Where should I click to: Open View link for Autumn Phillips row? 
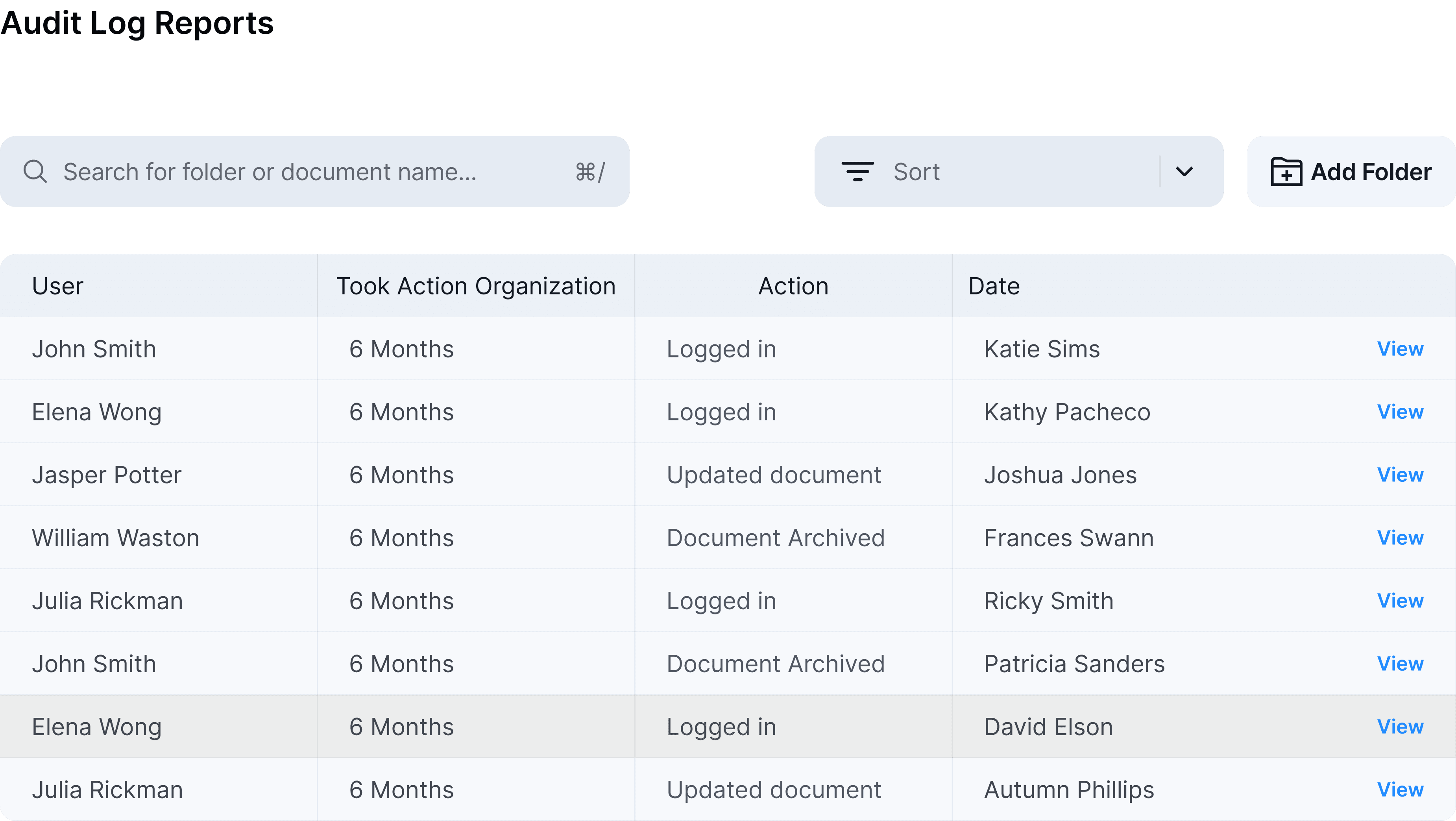pyautogui.click(x=1399, y=790)
